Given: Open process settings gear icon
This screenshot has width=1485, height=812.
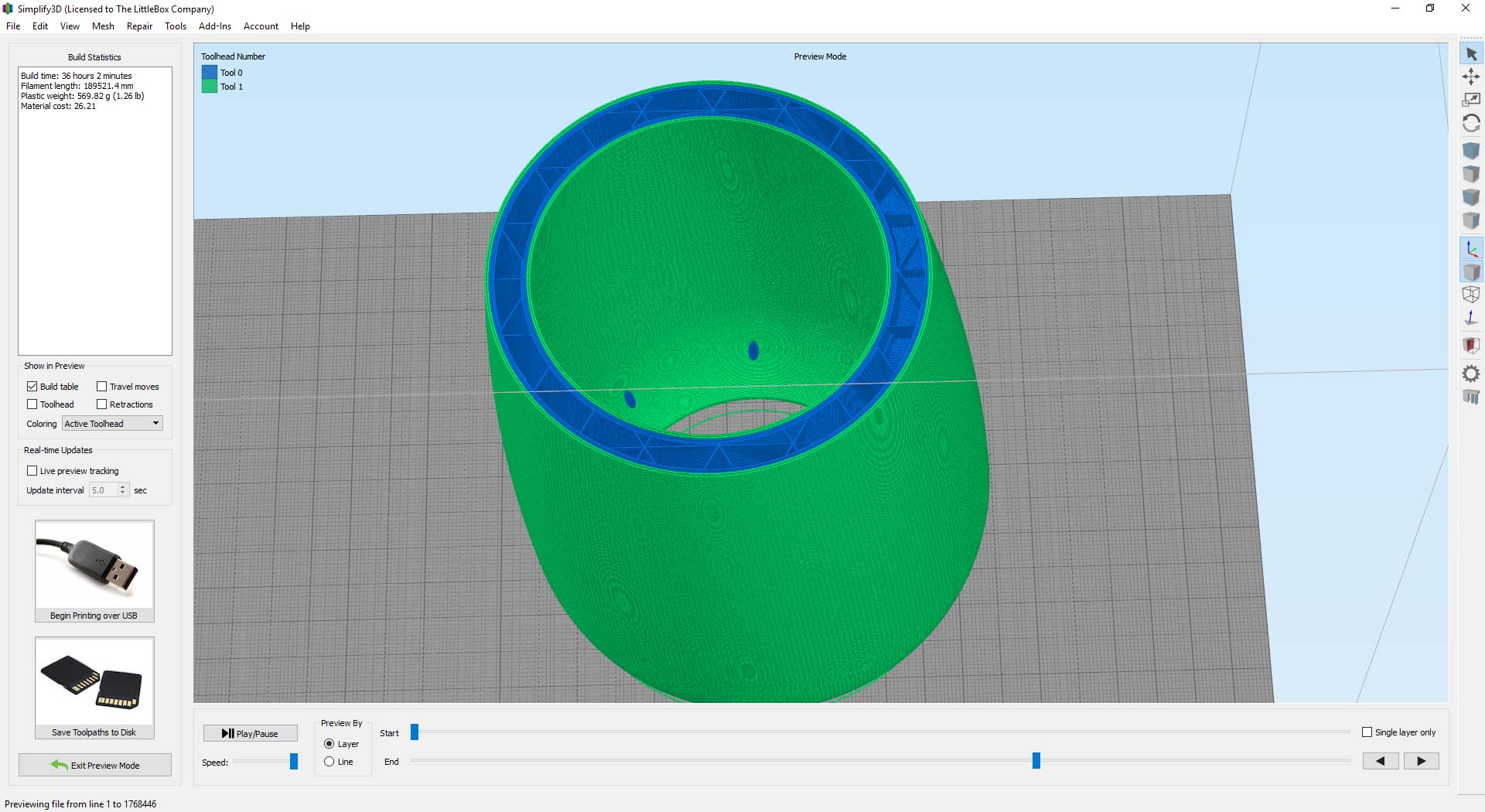Looking at the screenshot, I should [1471, 374].
